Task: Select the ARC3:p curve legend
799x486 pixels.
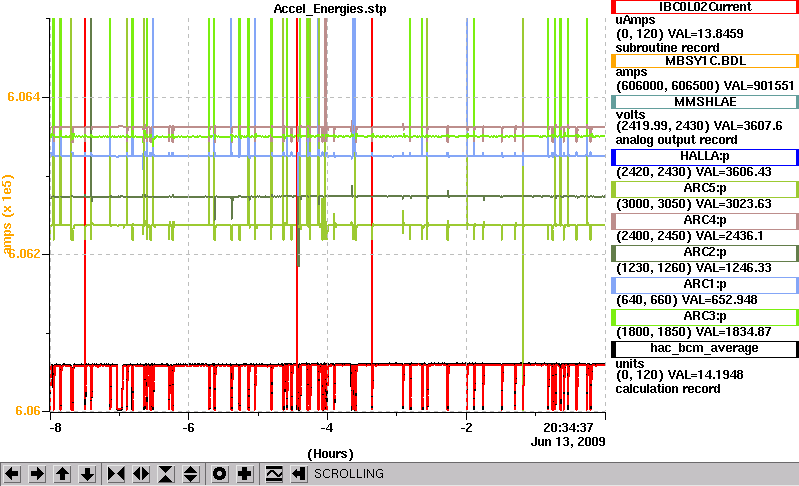Action: tap(705, 317)
